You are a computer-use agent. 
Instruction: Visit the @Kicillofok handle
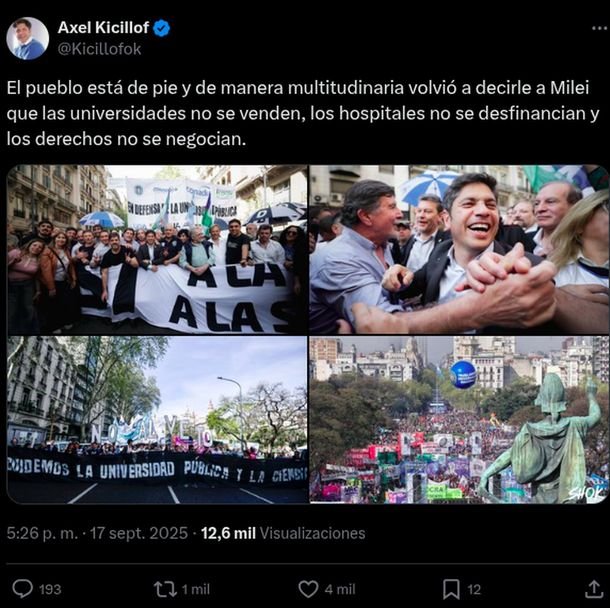(99, 49)
